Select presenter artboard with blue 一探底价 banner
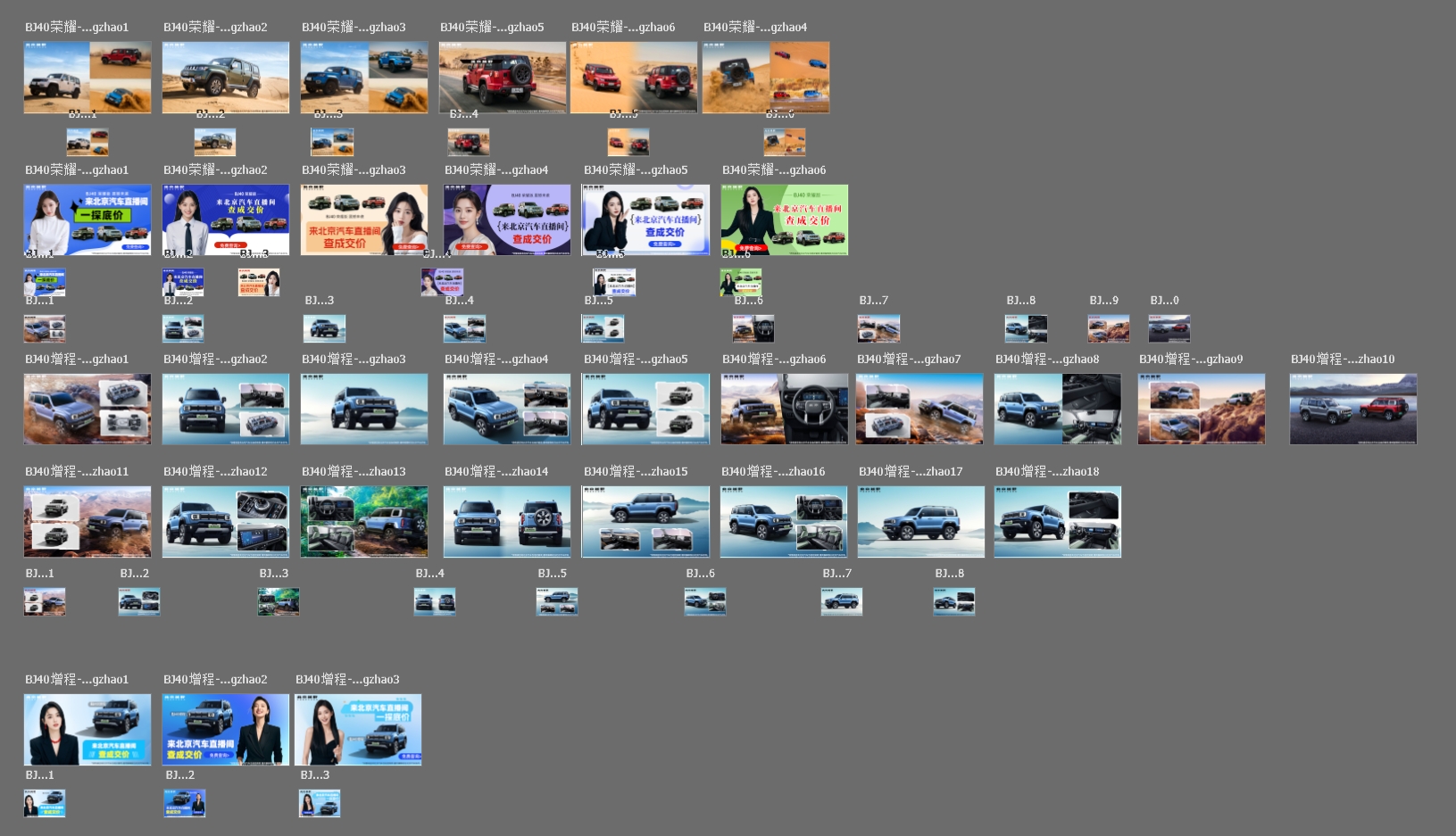Screen dimensions: 1456x836 [87, 220]
